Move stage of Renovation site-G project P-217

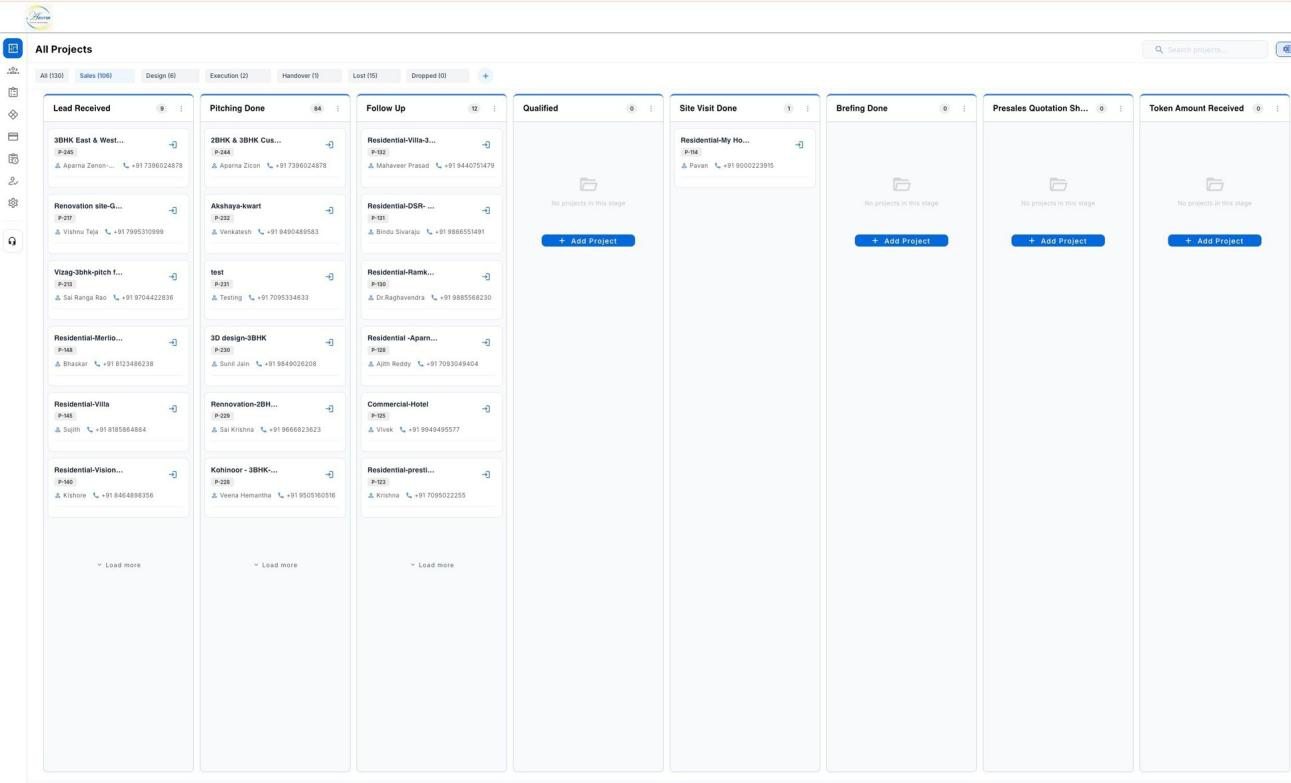click(173, 210)
